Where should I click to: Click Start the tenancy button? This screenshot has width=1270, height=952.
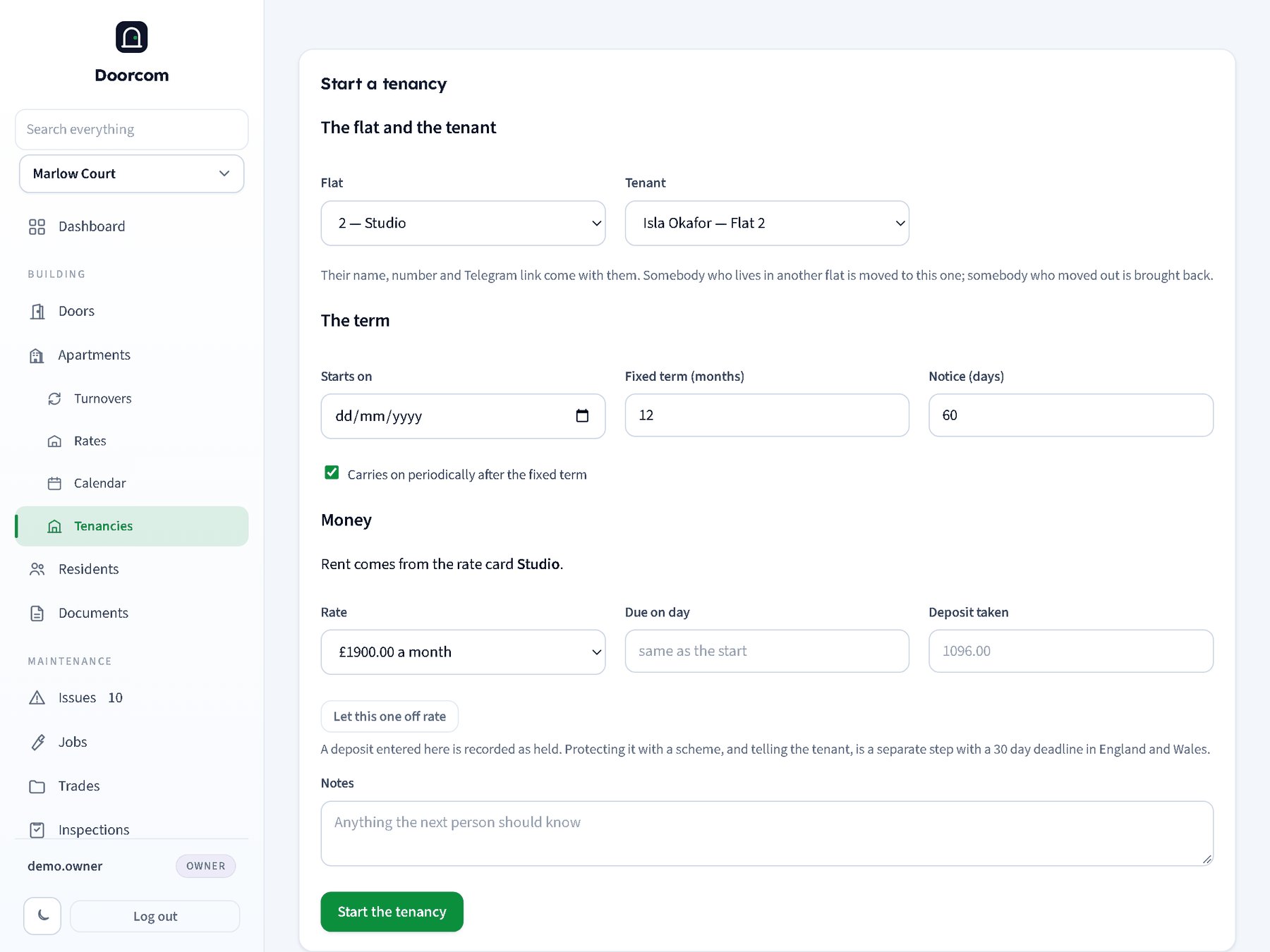tap(392, 912)
